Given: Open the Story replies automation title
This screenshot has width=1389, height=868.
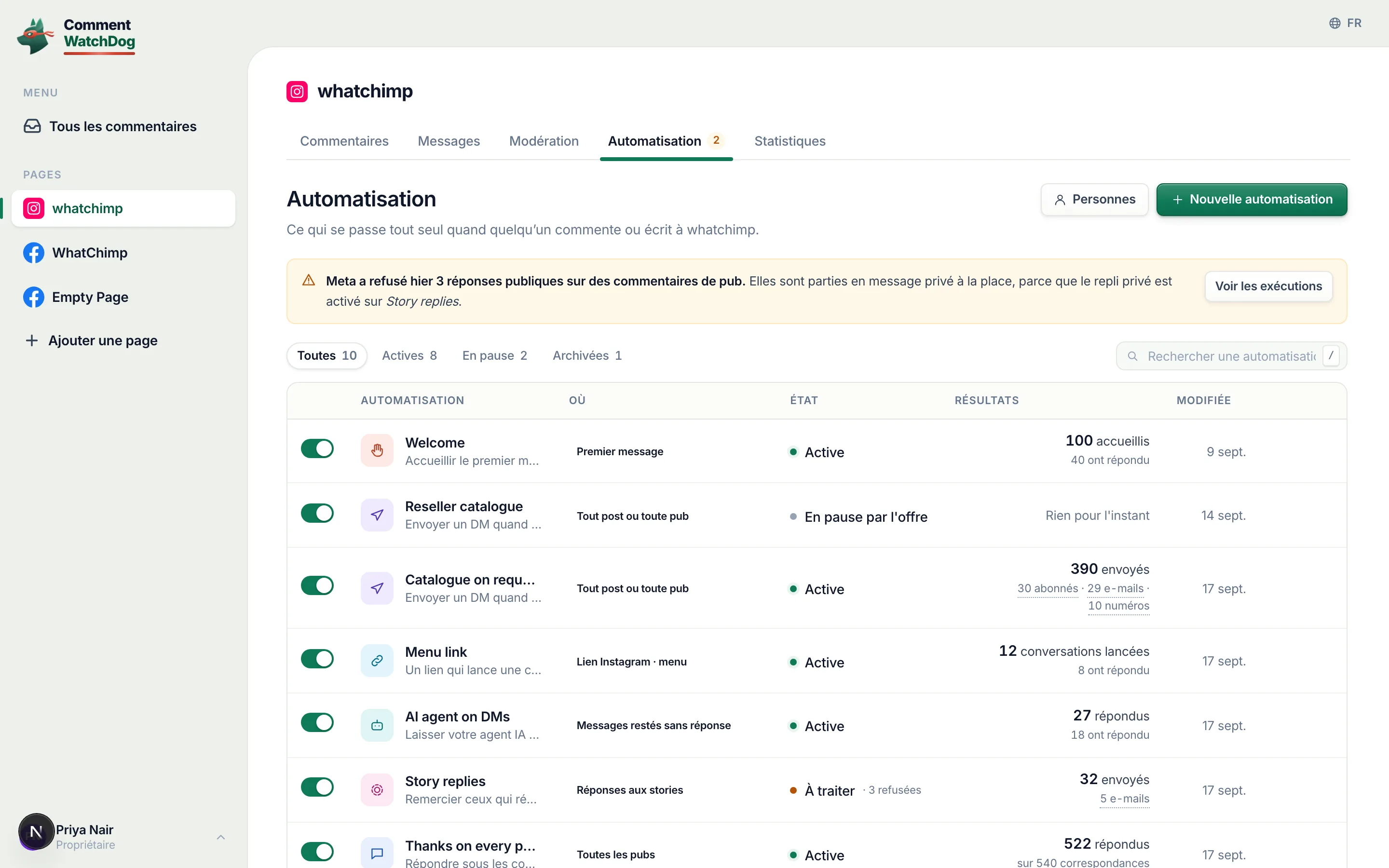Looking at the screenshot, I should pos(446,781).
